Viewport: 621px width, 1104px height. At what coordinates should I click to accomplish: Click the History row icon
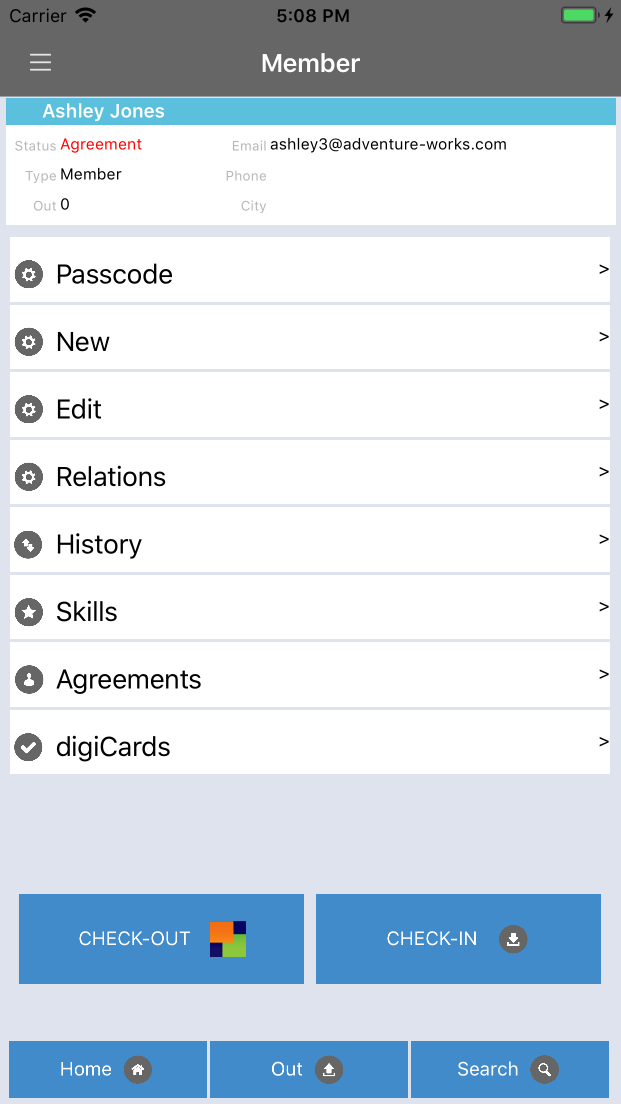tap(29, 545)
